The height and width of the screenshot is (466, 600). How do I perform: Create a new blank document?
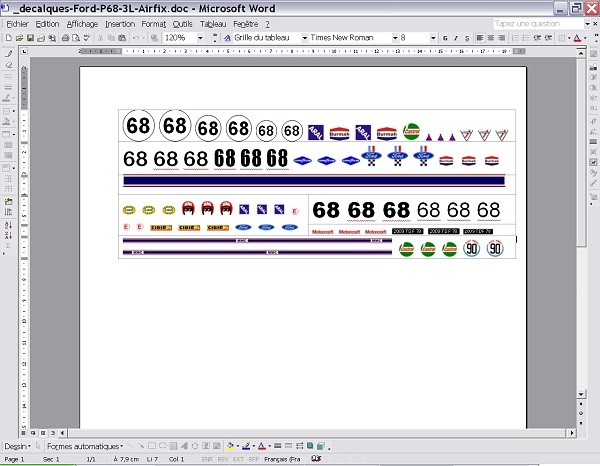coord(8,38)
